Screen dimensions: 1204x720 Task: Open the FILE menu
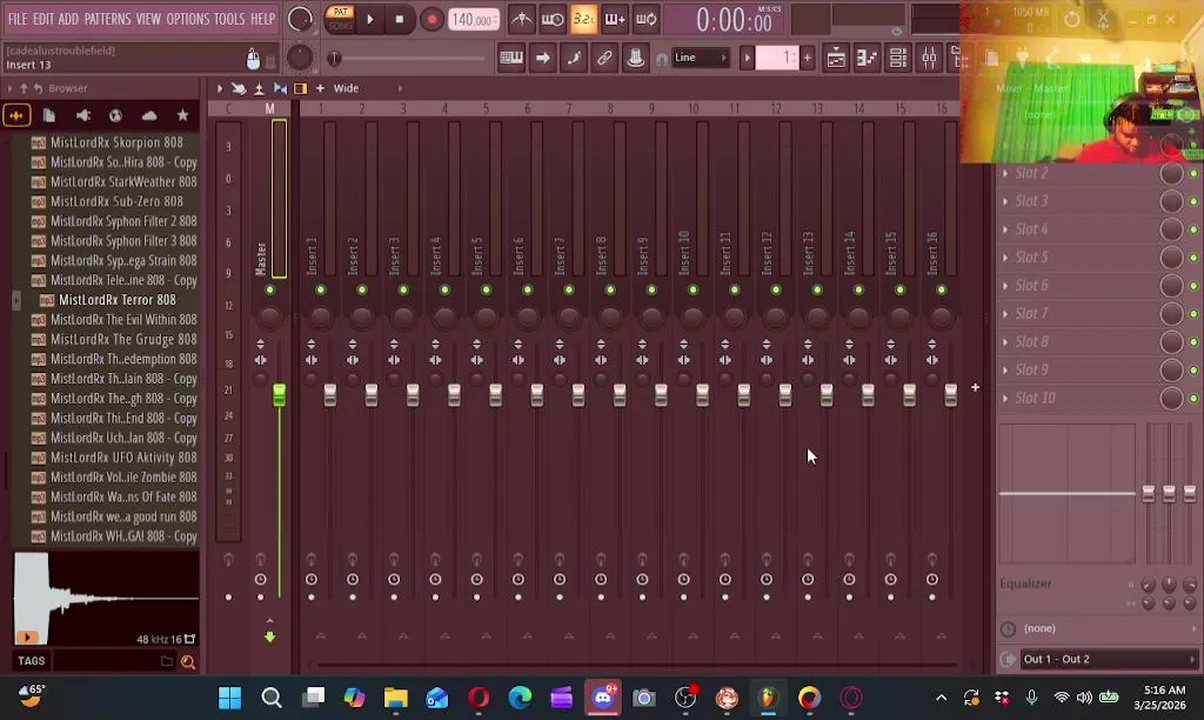pos(17,19)
